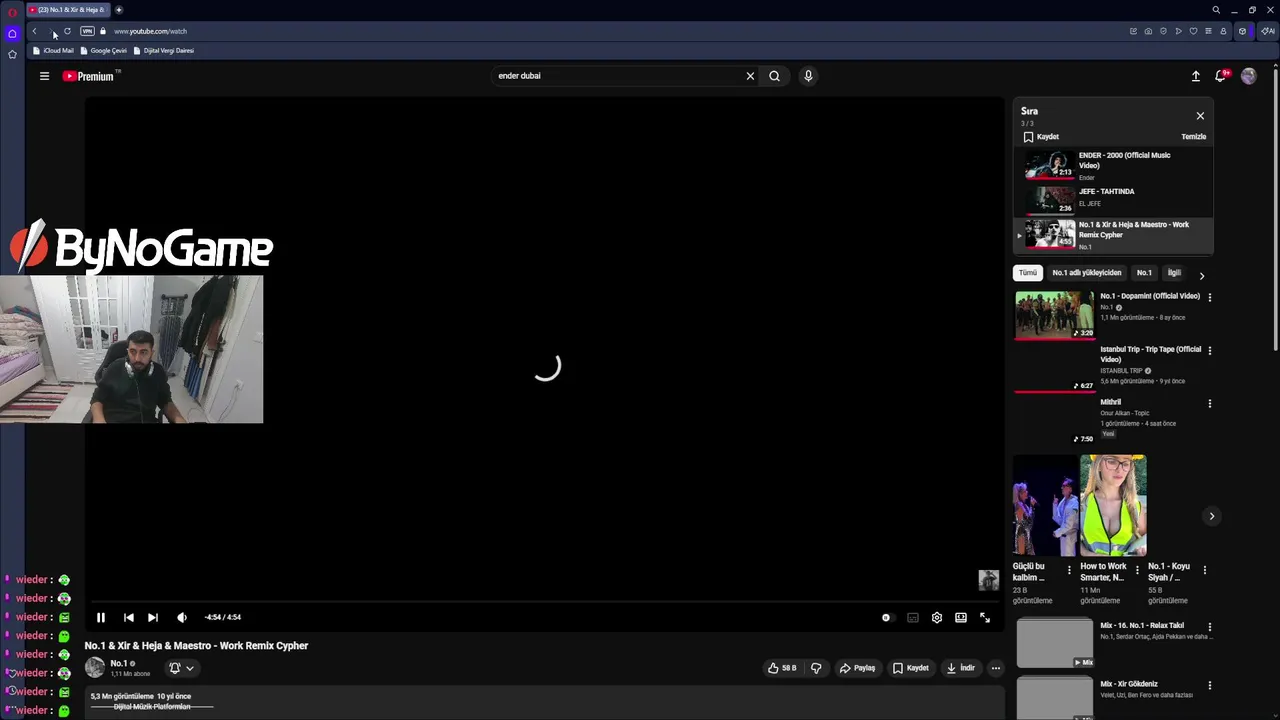1280x720 pixels.
Task: Start voice search with microphone
Action: 808,76
